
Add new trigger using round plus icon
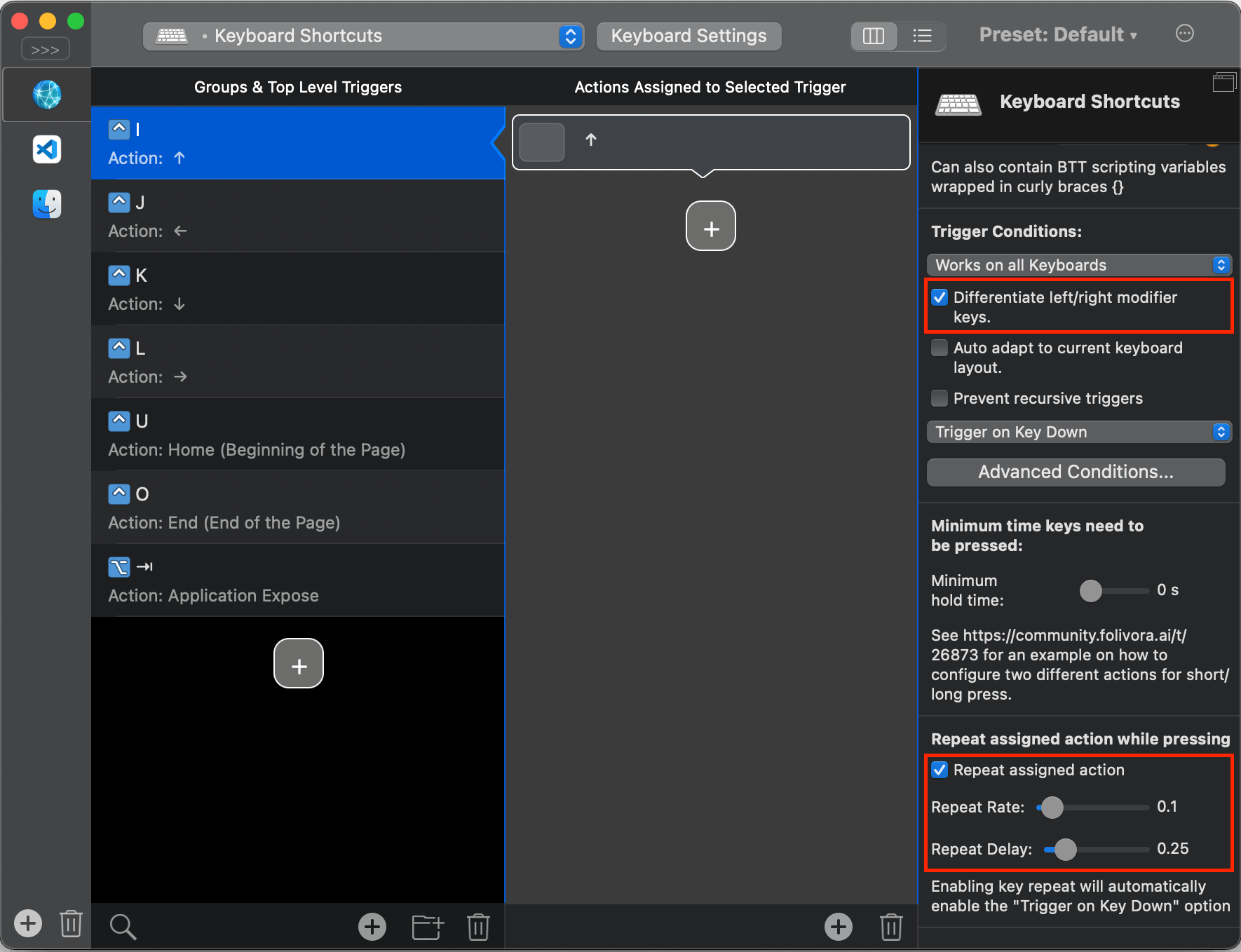372,926
